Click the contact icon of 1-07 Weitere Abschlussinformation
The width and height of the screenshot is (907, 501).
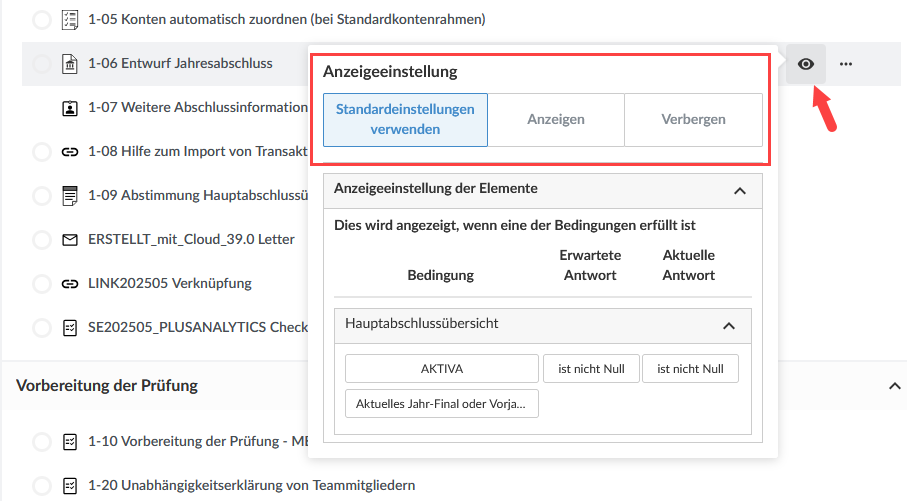tap(70, 108)
